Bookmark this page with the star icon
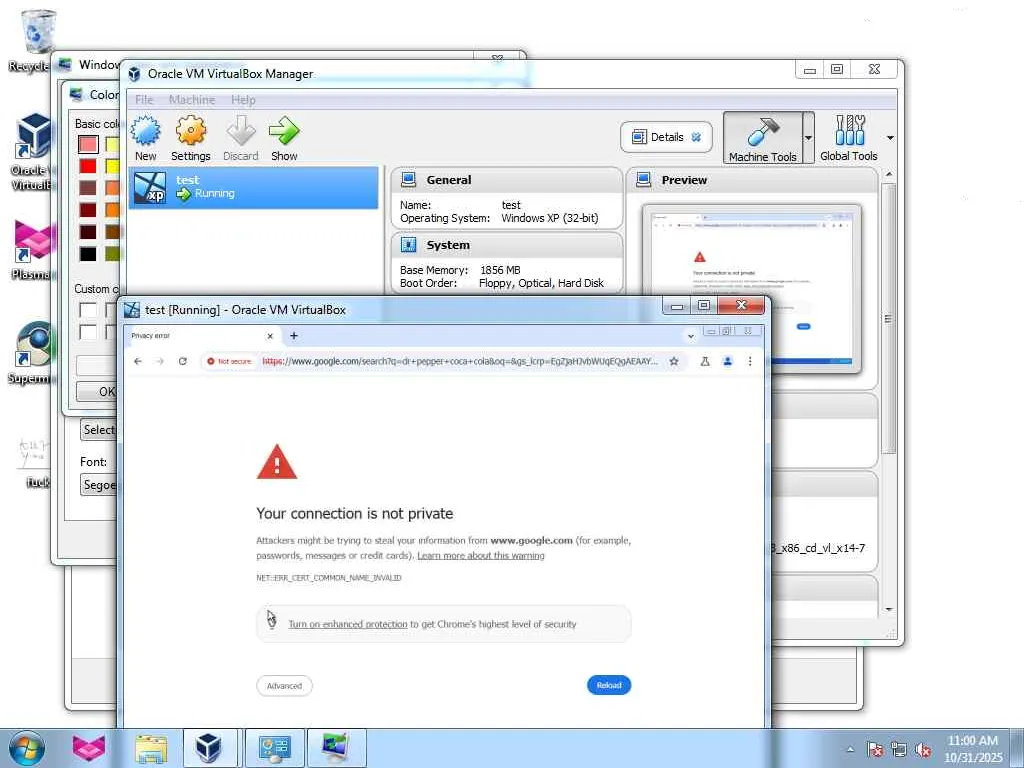1024x768 pixels. (674, 361)
